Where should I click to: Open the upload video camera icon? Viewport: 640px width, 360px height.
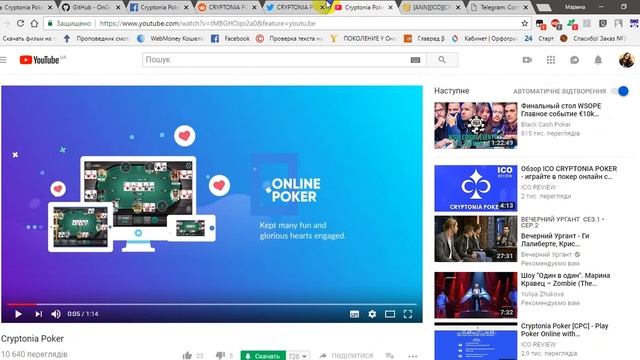[x=527, y=60]
